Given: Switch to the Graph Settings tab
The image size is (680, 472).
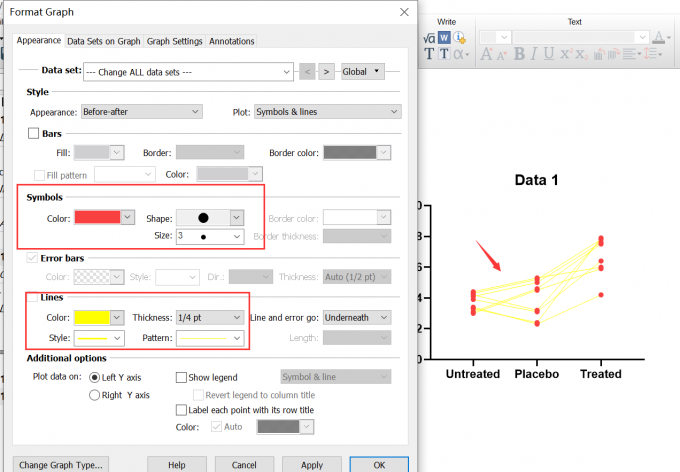Looking at the screenshot, I should [174, 41].
